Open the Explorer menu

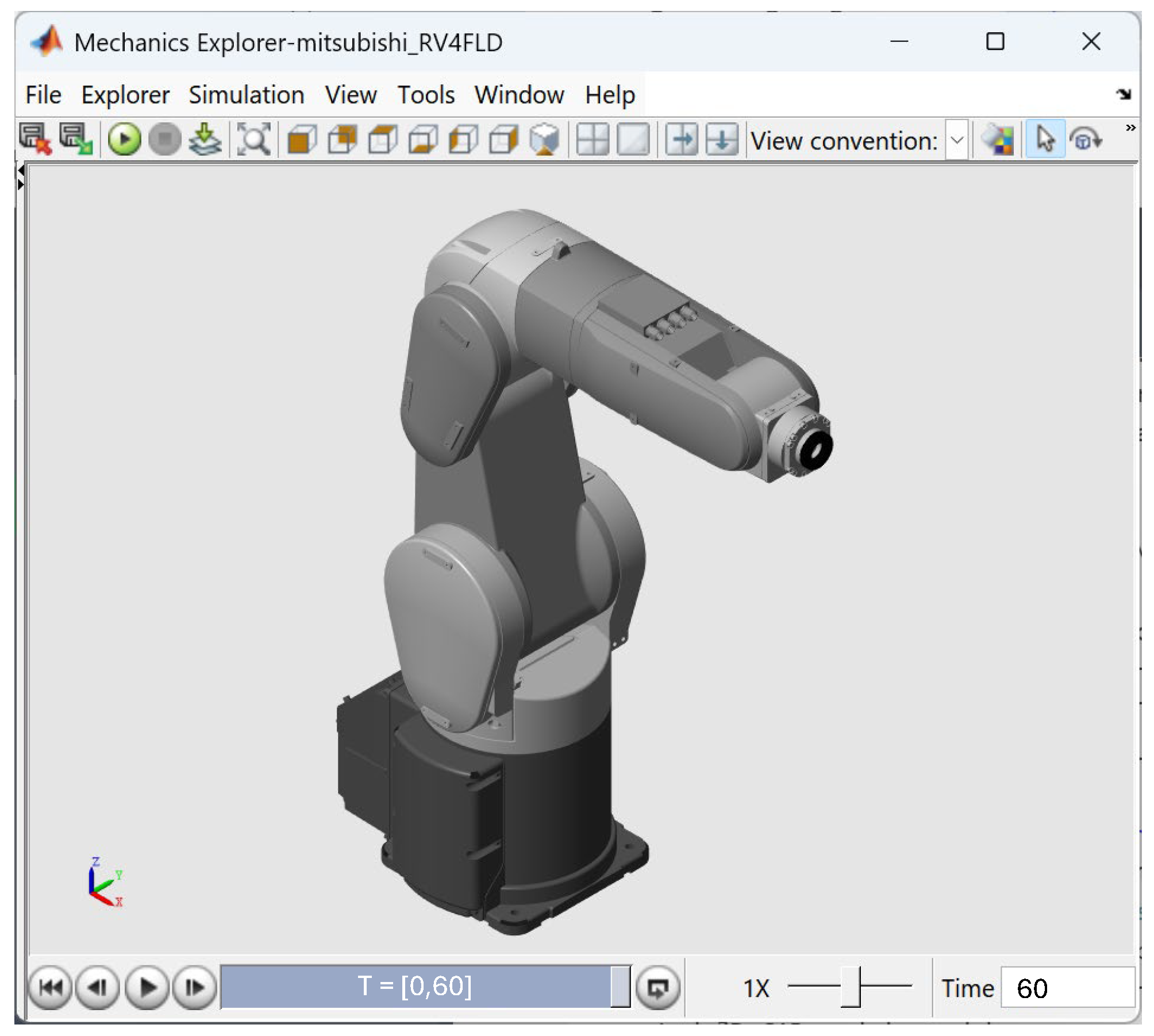tap(125, 95)
